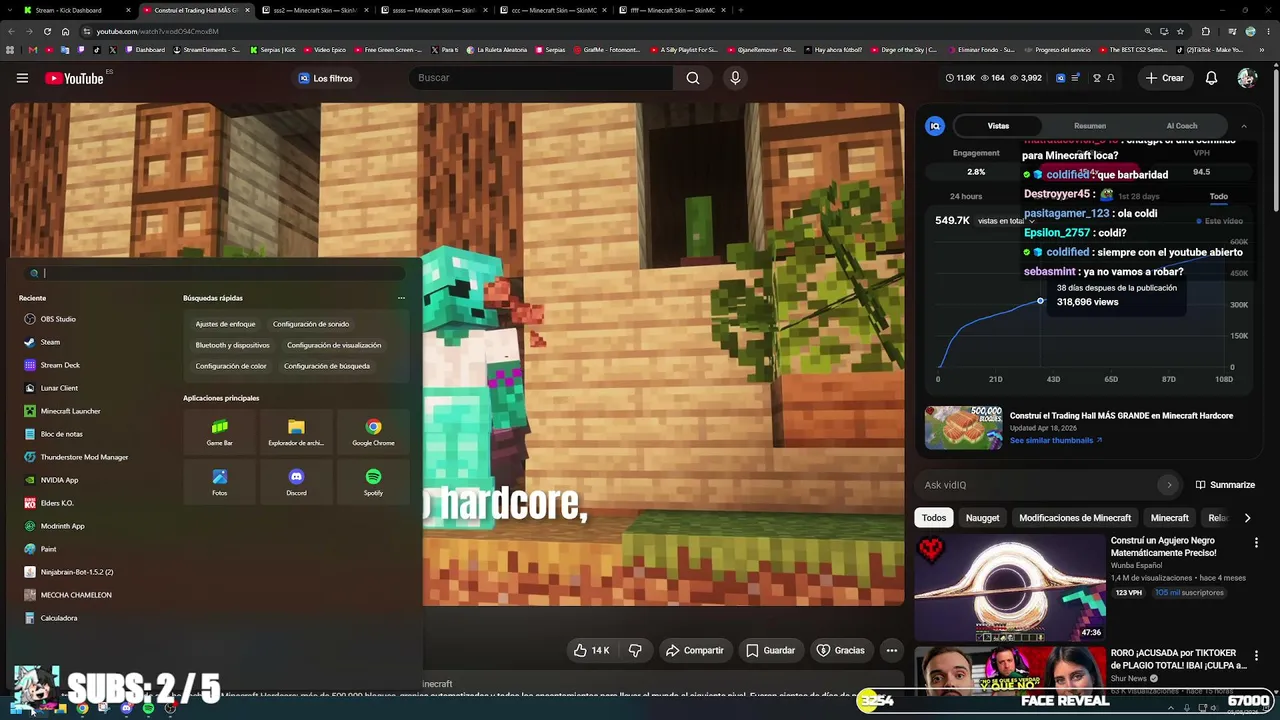This screenshot has height=720, width=1280.
Task: Click the Windows search input field
Action: [214, 273]
